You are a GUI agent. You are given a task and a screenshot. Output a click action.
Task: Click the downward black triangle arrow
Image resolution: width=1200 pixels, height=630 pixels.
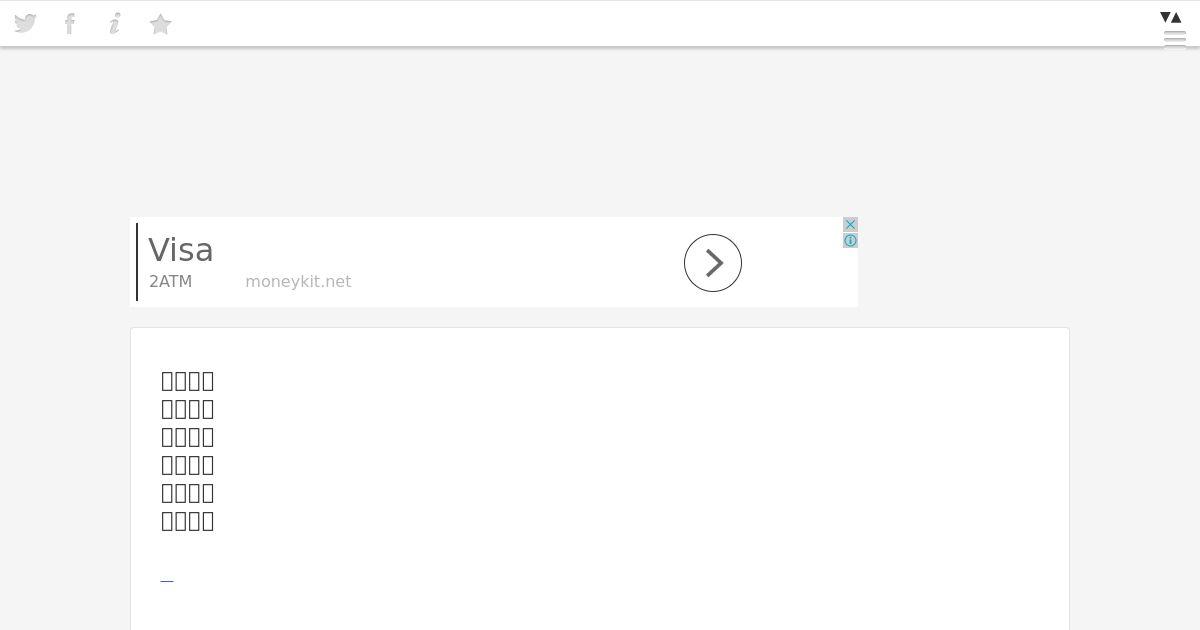[1165, 17]
